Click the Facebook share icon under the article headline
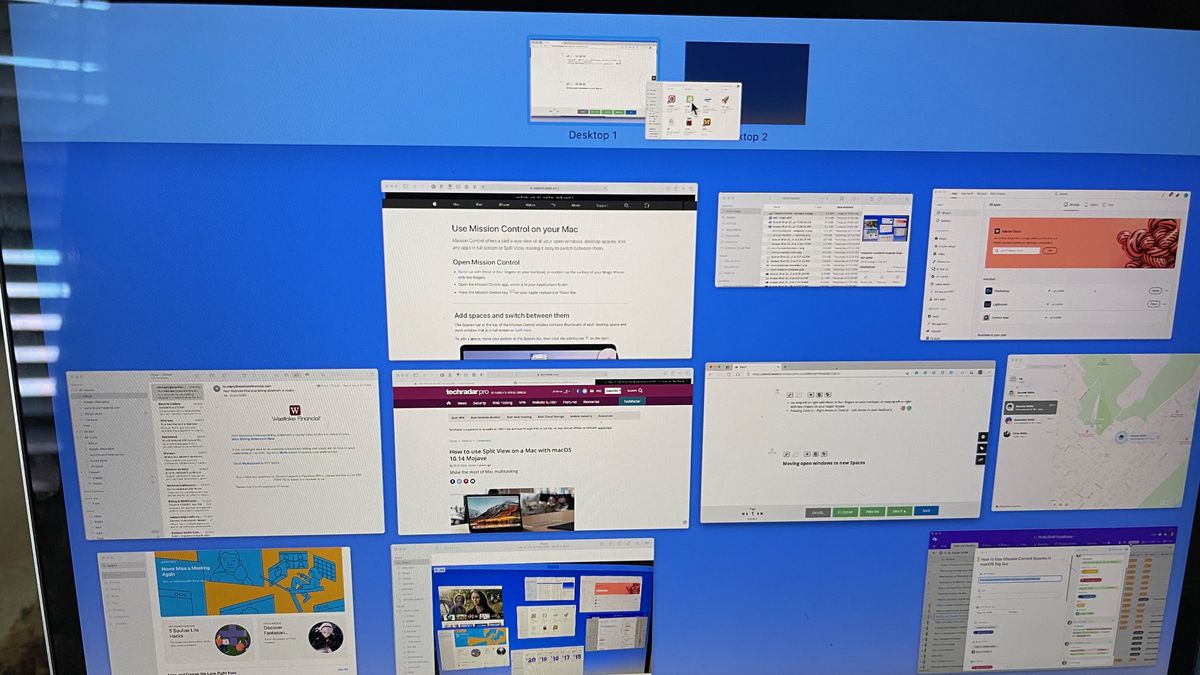 (452, 482)
